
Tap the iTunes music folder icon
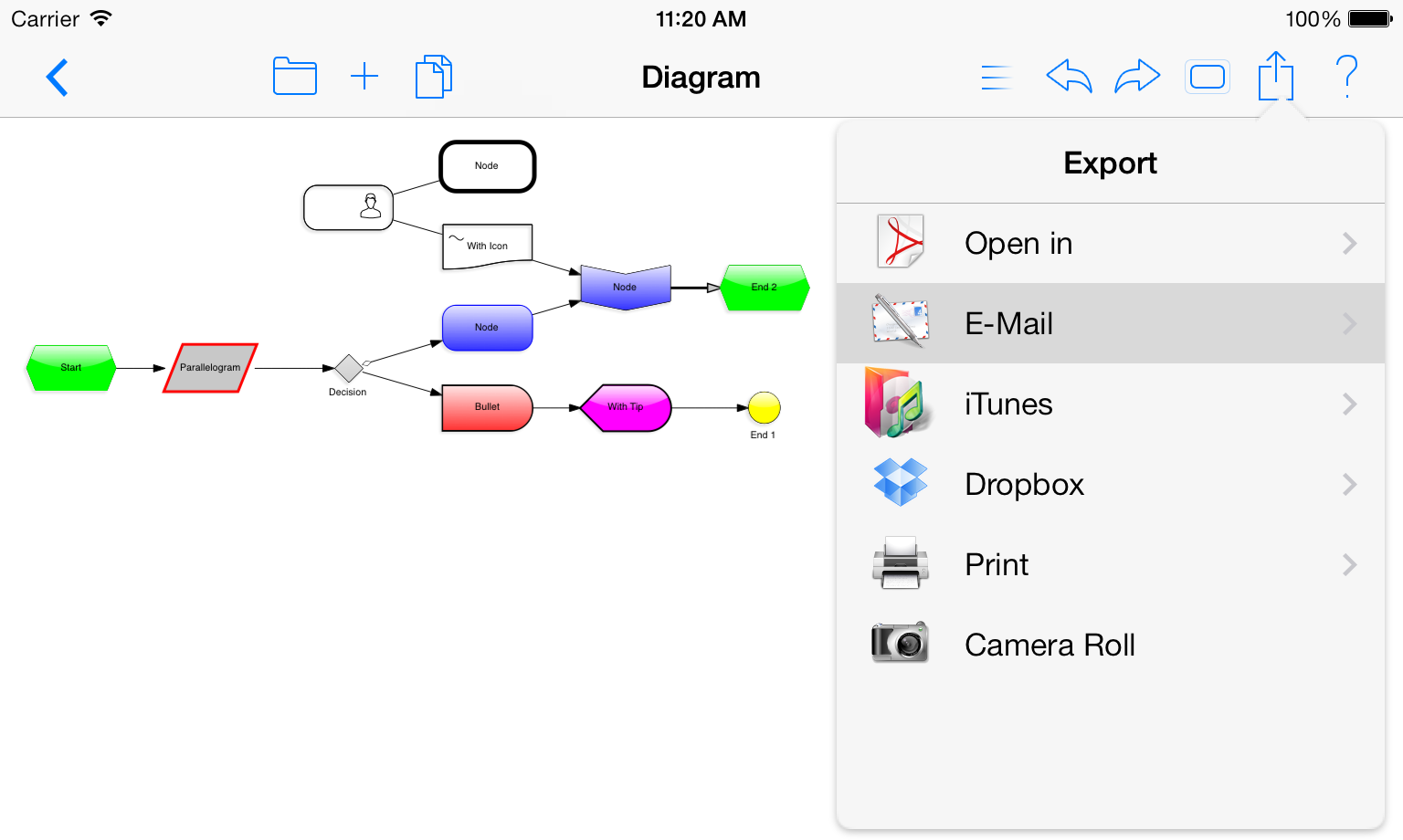point(899,403)
